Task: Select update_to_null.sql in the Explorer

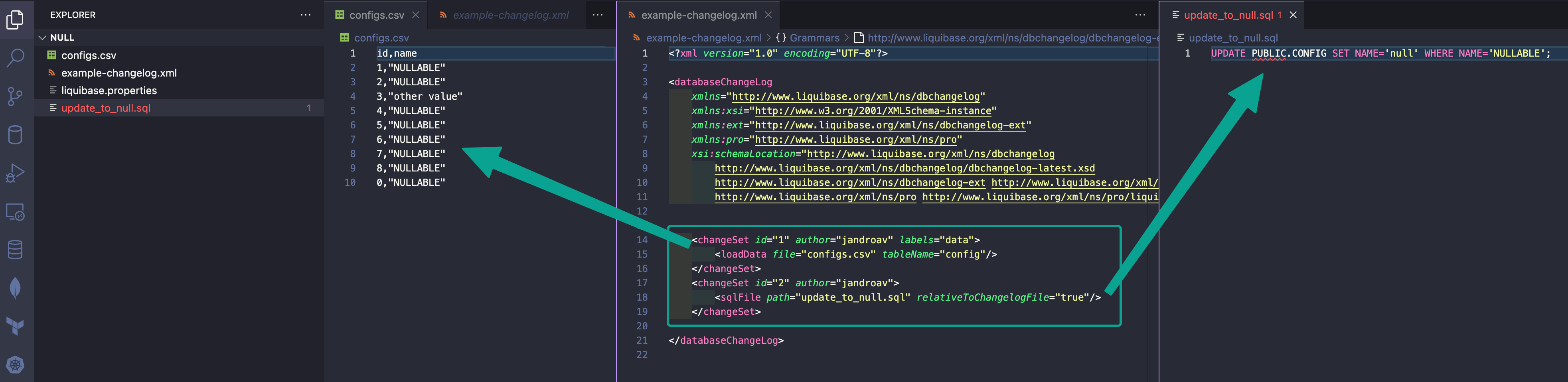Action: [106, 108]
